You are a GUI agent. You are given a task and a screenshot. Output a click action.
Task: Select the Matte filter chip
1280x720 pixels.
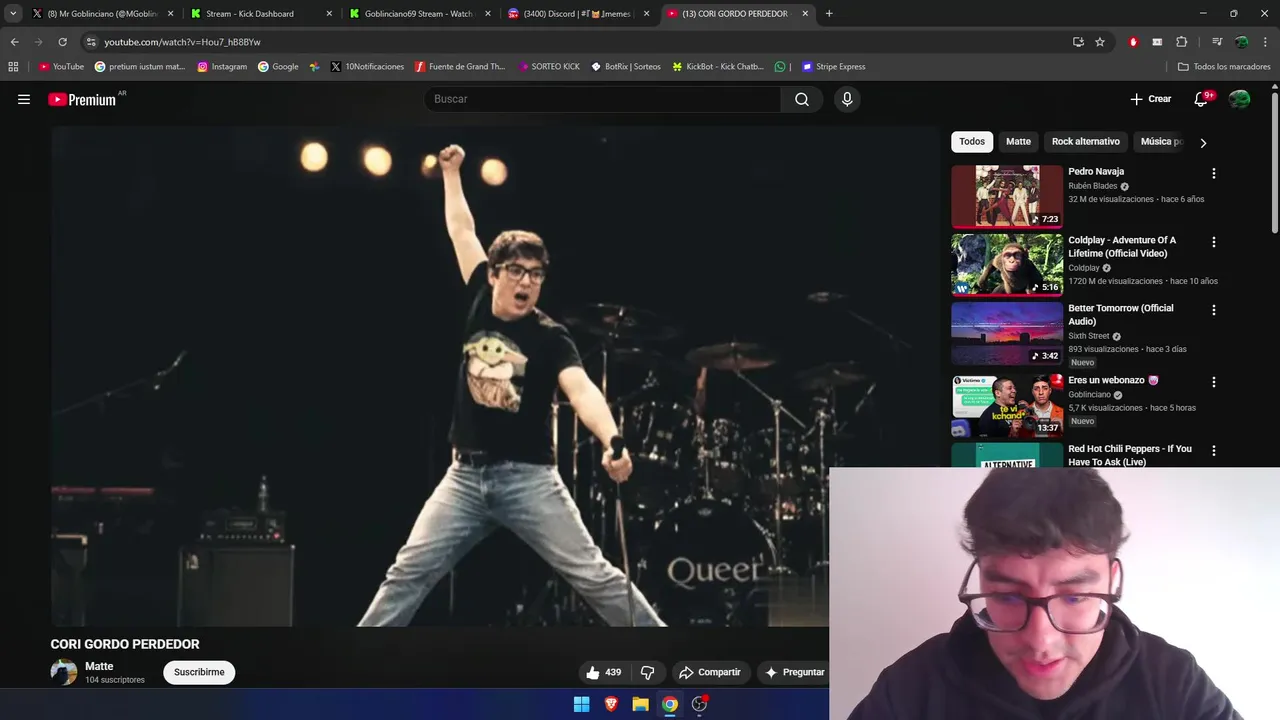pyautogui.click(x=1018, y=142)
